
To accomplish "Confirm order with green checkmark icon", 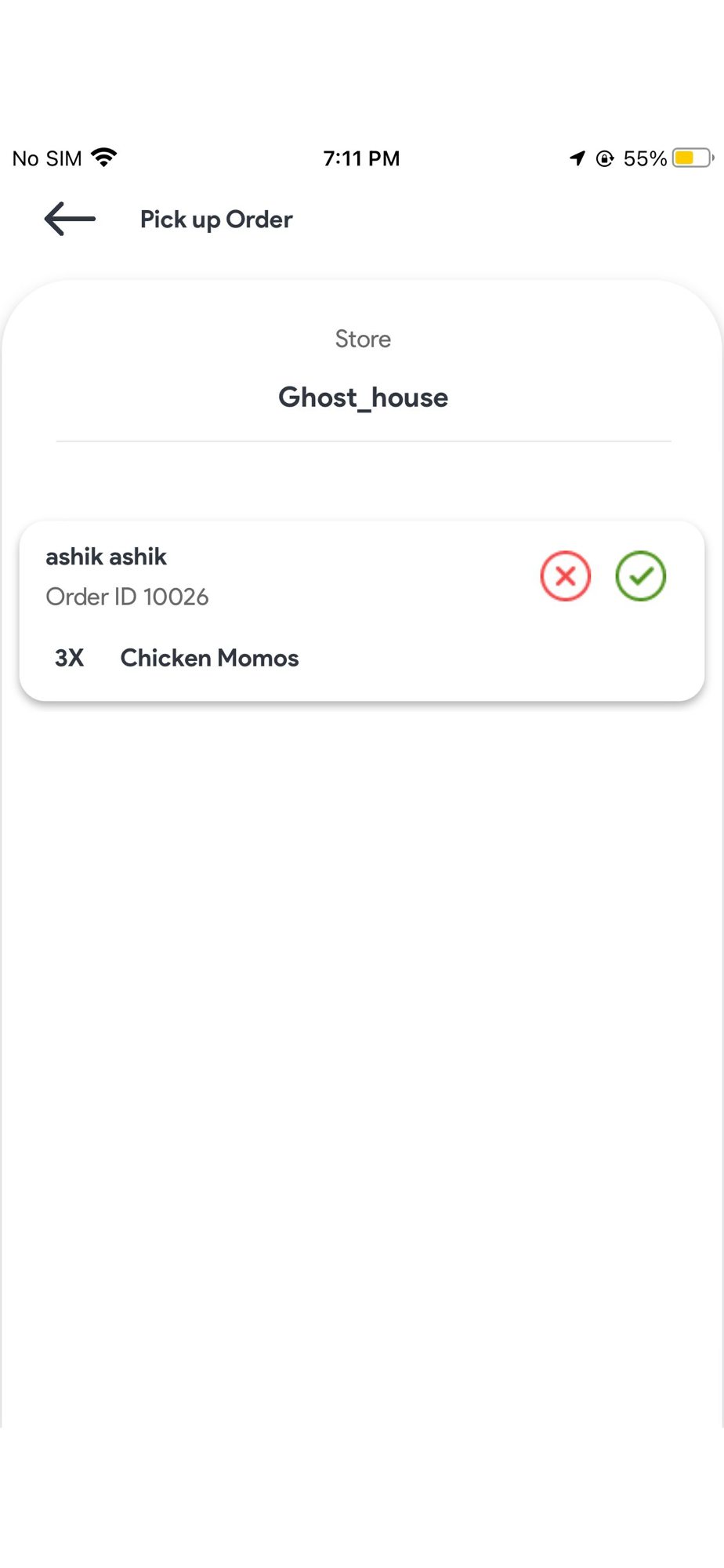I will coord(641,576).
